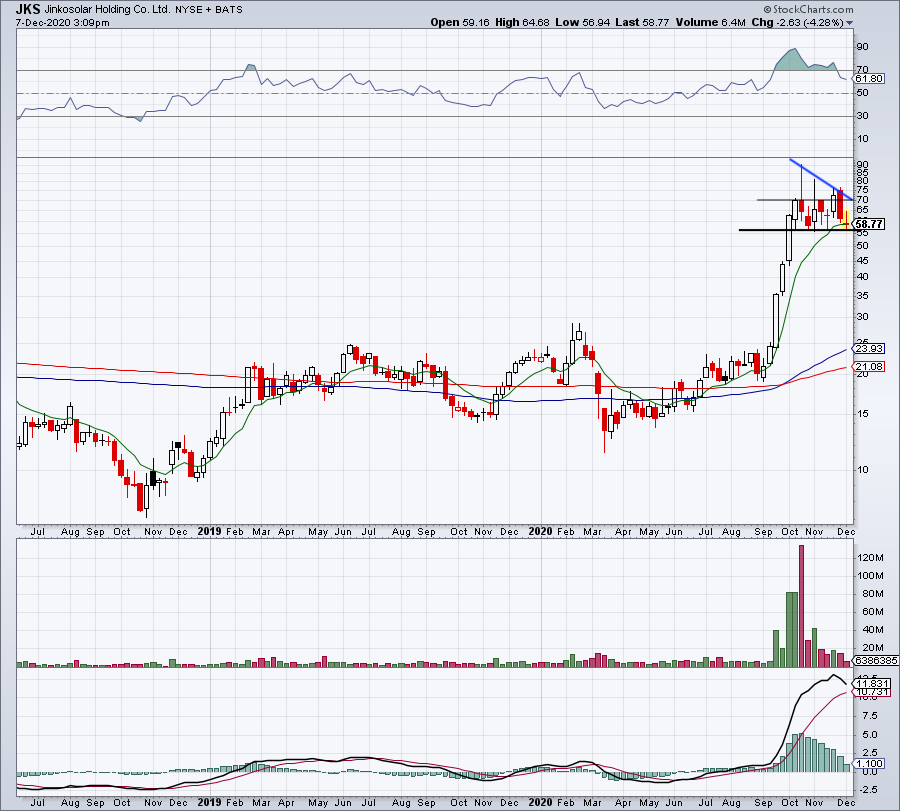Click the 100M volume axis label
The image size is (900, 811).
click(x=870, y=576)
